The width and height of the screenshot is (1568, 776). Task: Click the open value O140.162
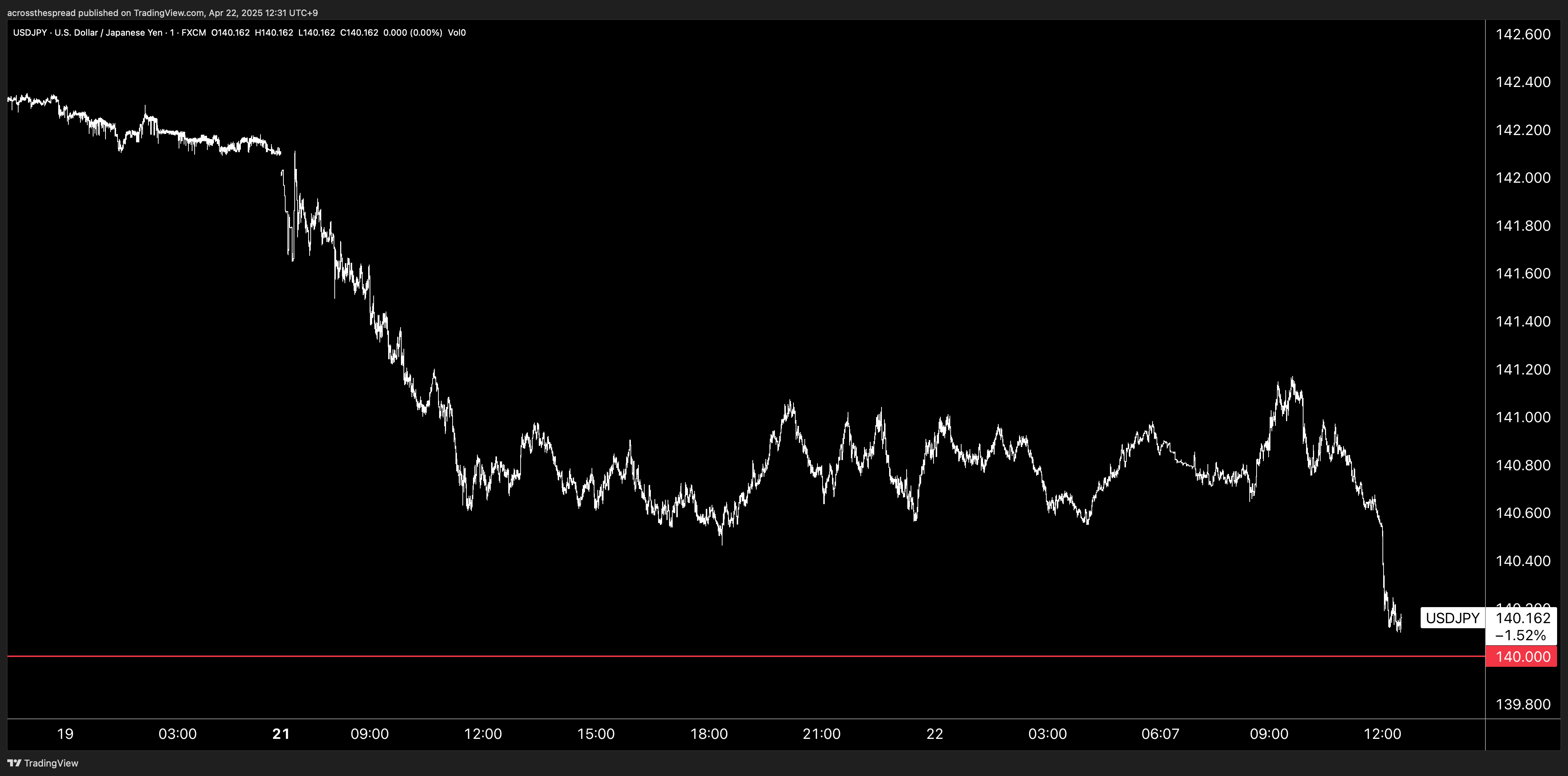coord(230,32)
